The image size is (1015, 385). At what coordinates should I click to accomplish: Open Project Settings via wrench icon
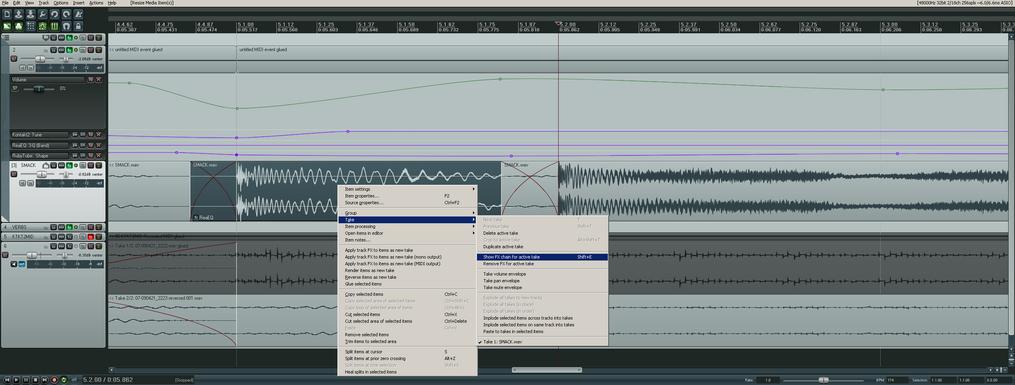click(x=43, y=14)
